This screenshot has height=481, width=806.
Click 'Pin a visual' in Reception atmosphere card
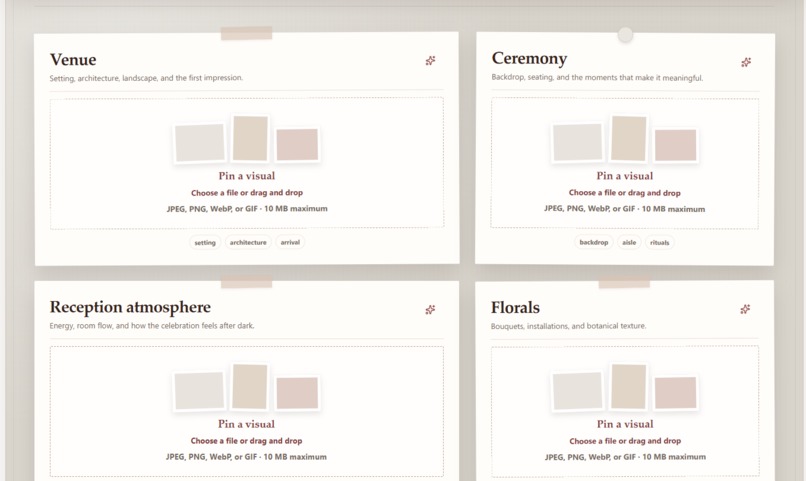246,424
